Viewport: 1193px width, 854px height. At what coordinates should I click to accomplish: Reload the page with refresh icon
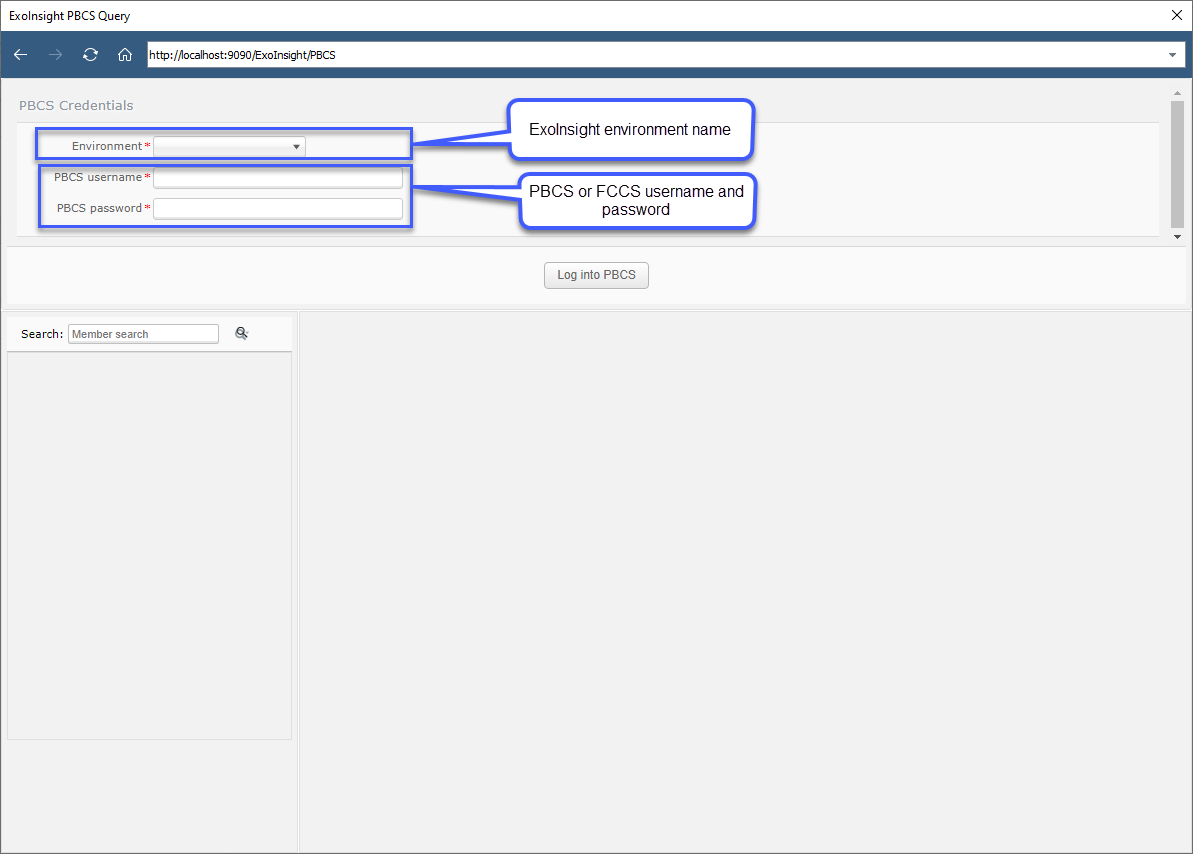point(91,55)
